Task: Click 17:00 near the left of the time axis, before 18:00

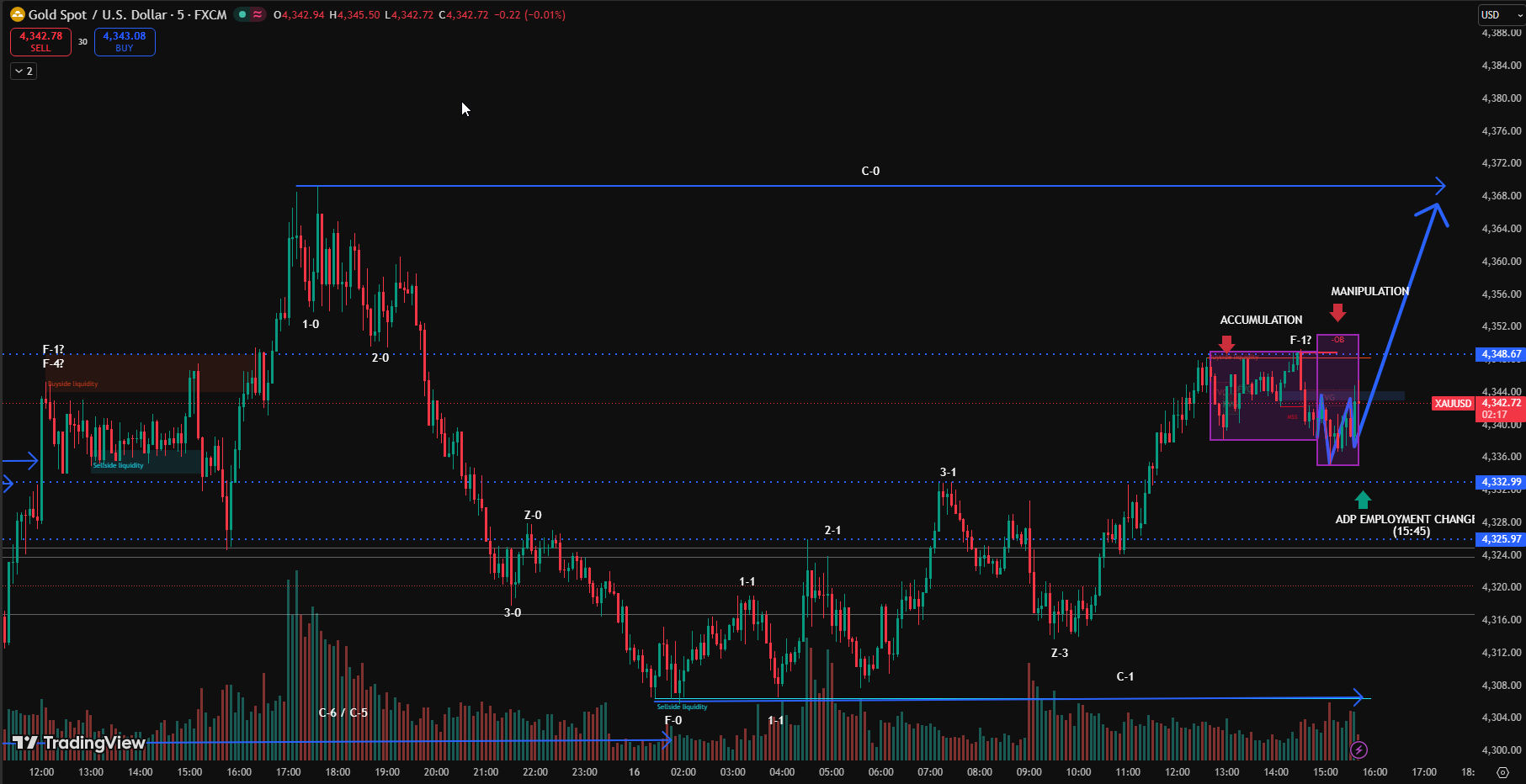Action: click(289, 772)
